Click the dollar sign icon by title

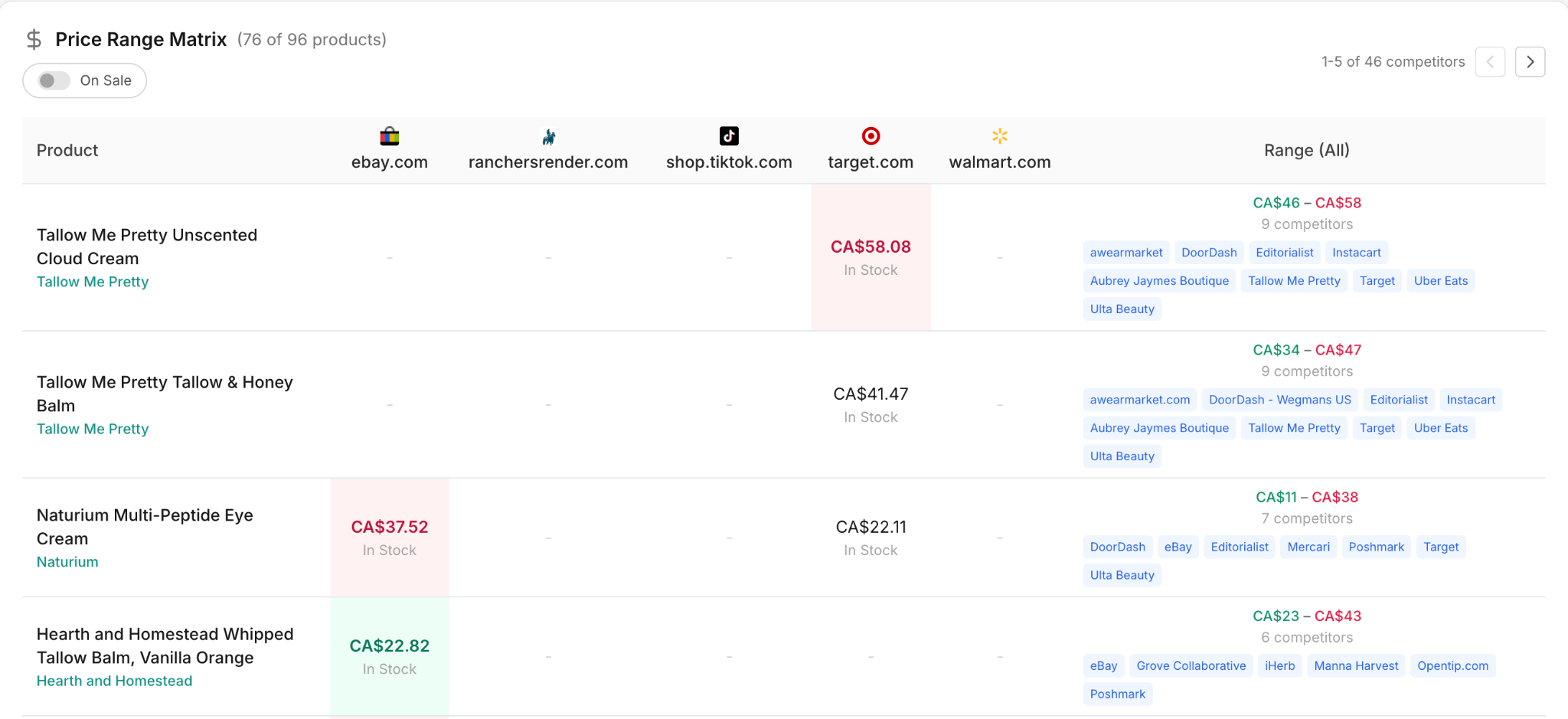click(34, 39)
